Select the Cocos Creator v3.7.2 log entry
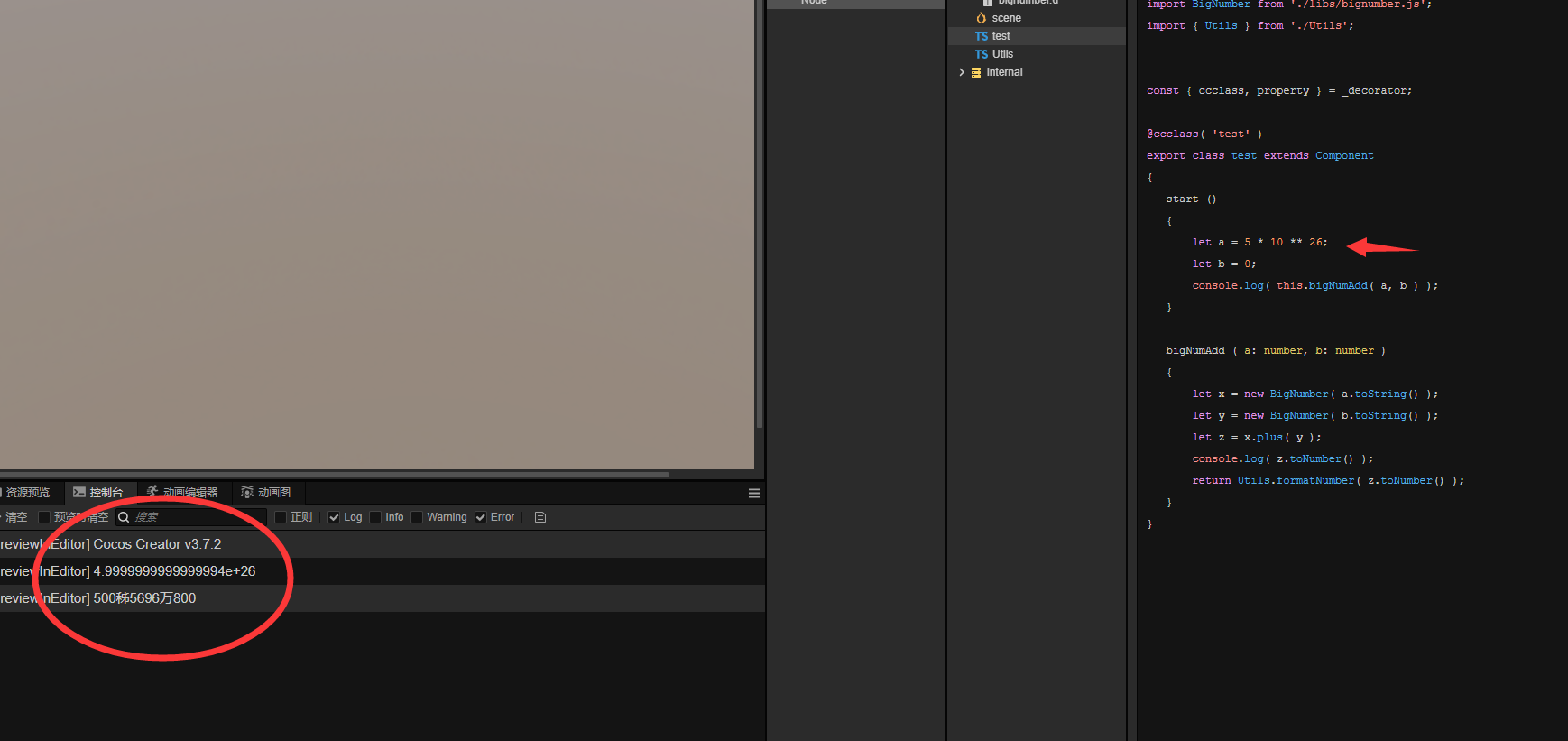The image size is (1568, 741). (383, 544)
